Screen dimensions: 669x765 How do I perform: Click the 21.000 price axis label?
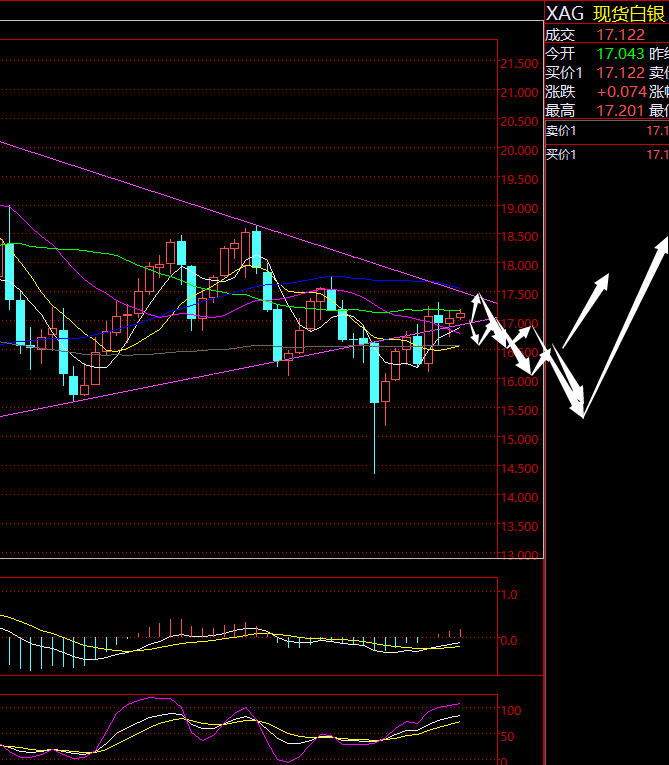tap(519, 93)
